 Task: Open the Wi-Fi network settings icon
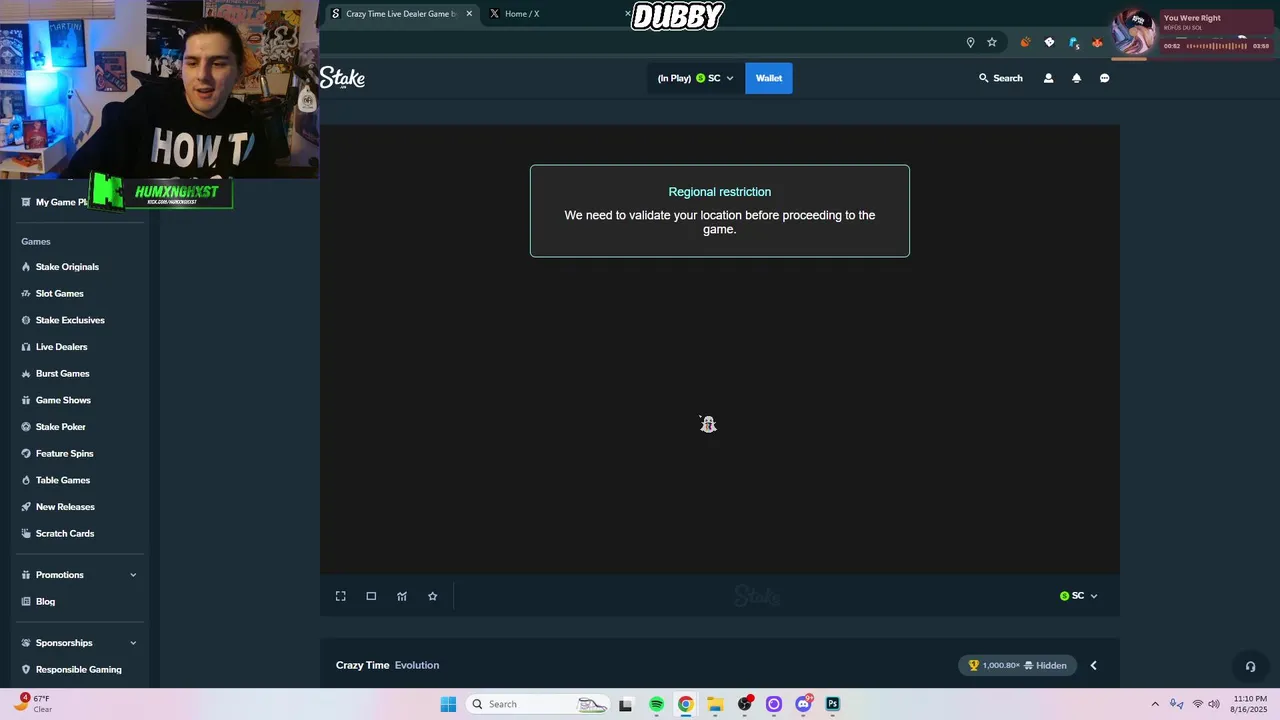pyautogui.click(x=1197, y=704)
